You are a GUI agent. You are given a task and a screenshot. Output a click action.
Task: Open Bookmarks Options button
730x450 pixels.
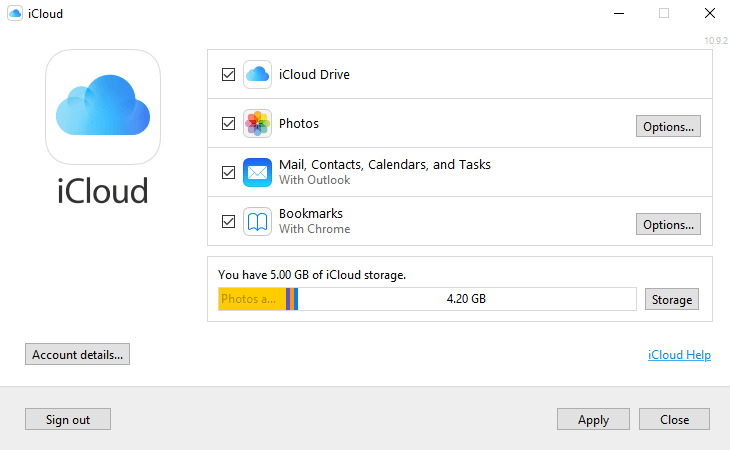tap(668, 224)
